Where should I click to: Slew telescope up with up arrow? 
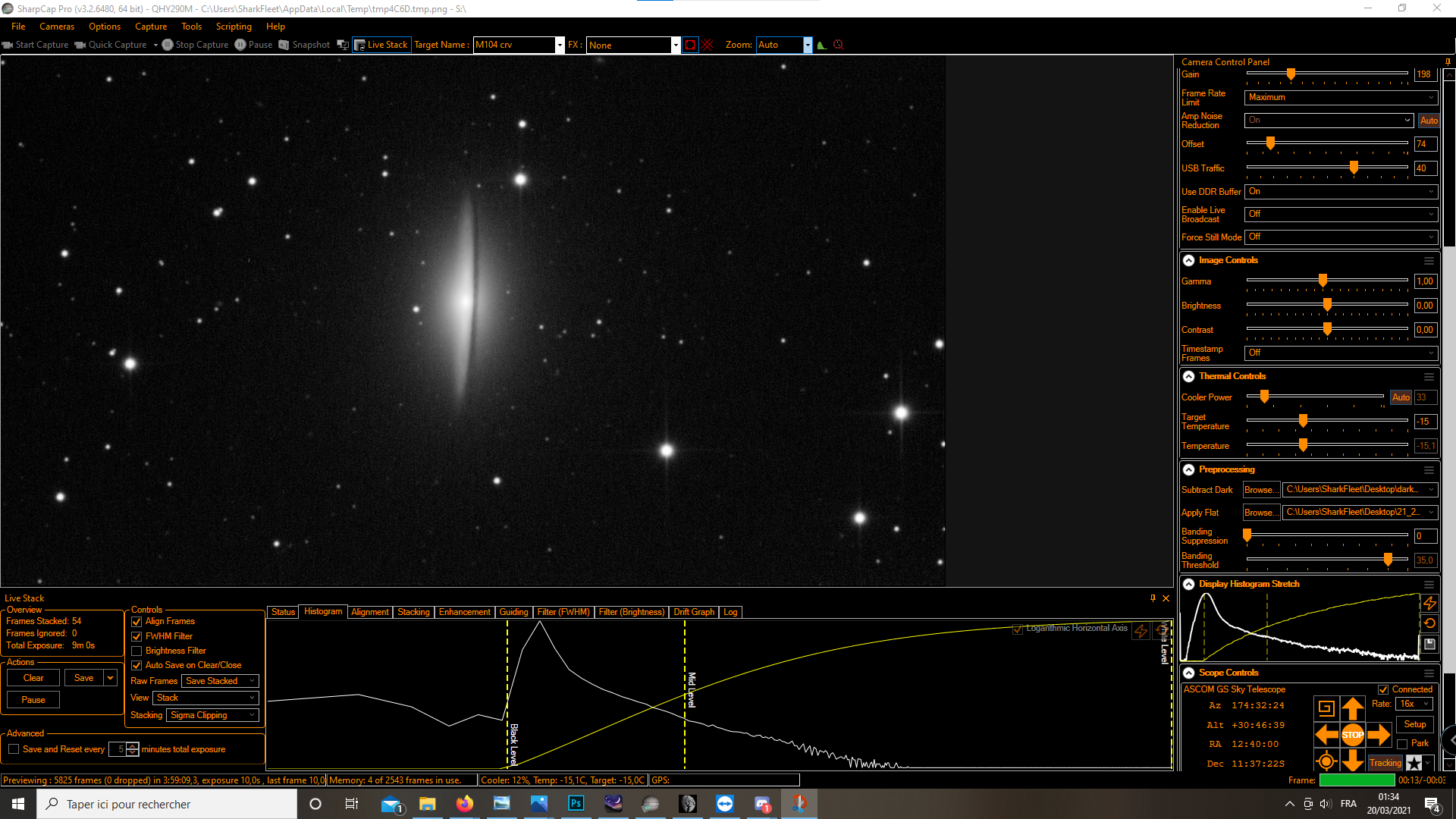pyautogui.click(x=1352, y=709)
